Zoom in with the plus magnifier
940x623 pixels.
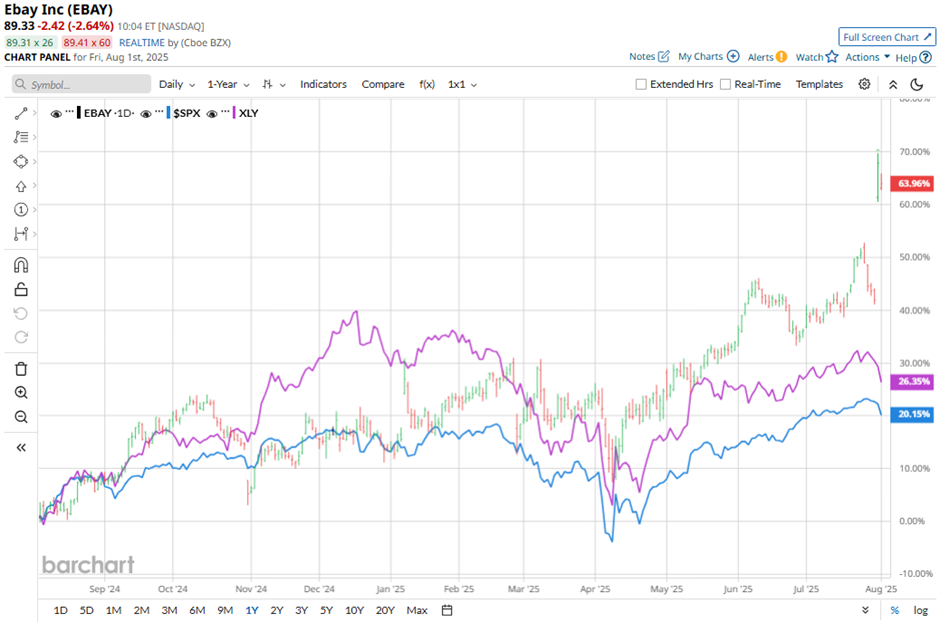[21, 393]
